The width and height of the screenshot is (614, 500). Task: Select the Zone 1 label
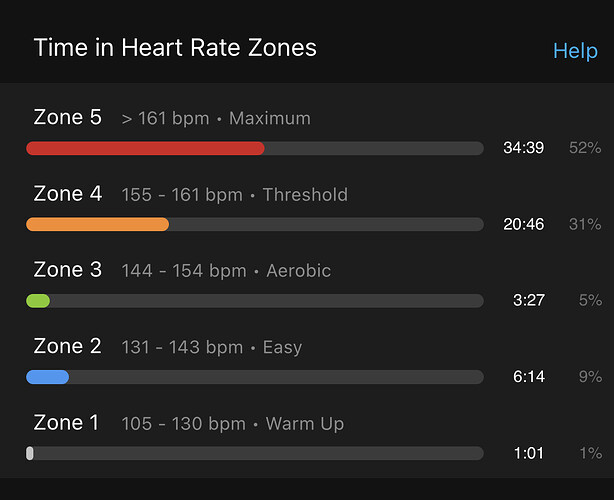66,422
